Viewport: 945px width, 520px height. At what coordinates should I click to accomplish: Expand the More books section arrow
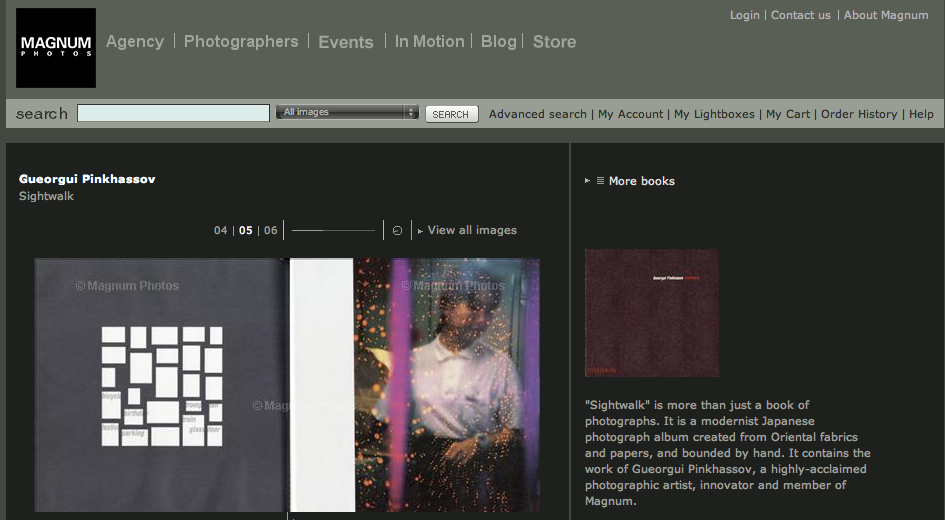(x=587, y=181)
